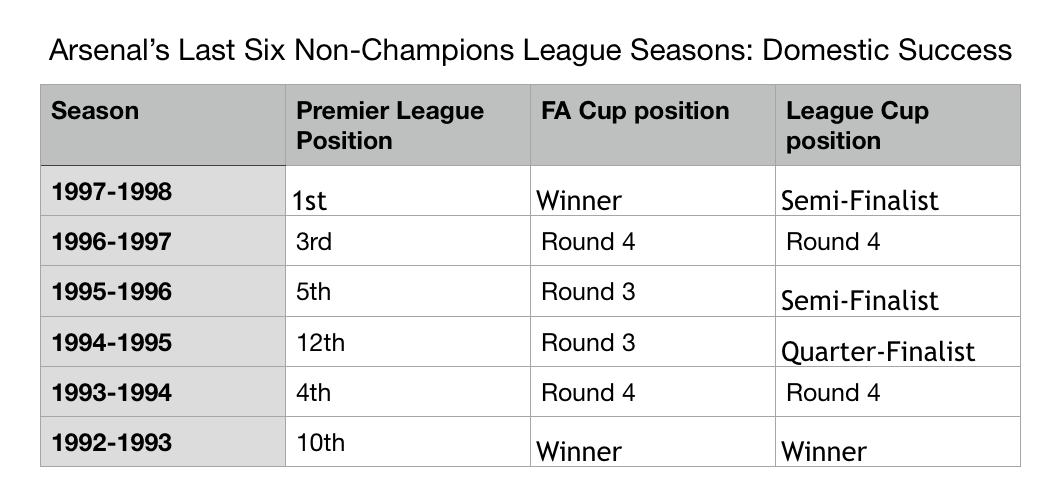Viewport: 1060px width, 490px height.
Task: Select the 1993-1994 FA Cup Round 4 cell
Action: 653,391
